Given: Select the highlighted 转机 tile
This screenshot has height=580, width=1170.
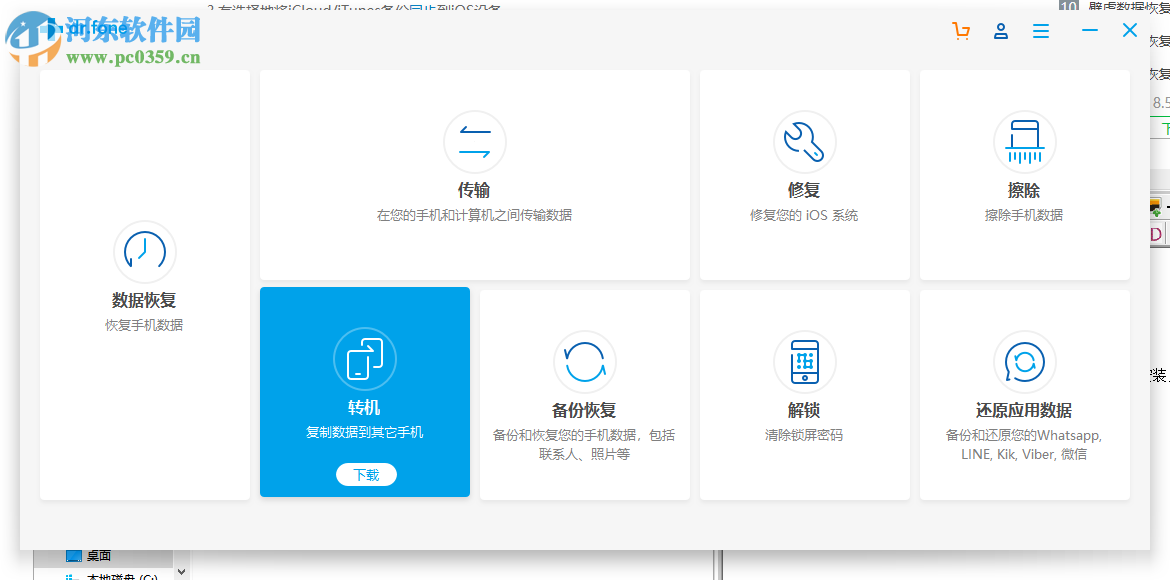Looking at the screenshot, I should 364,392.
